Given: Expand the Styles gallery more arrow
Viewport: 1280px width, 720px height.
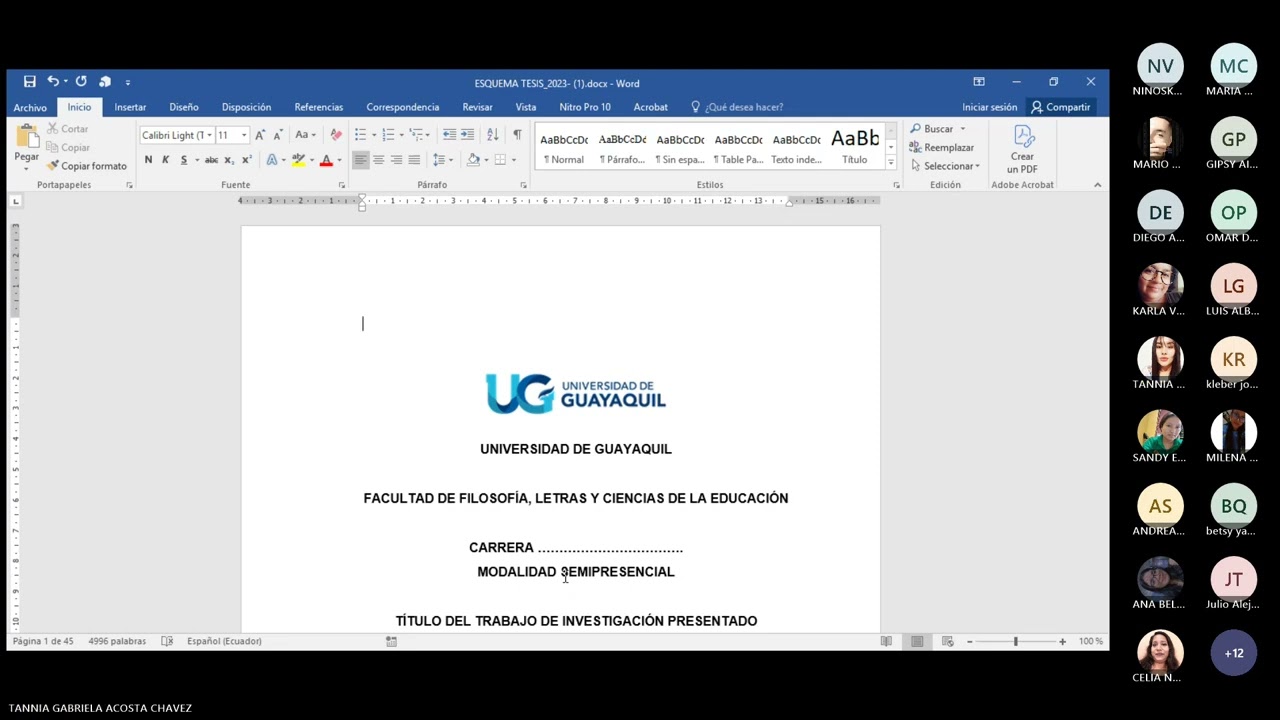Looking at the screenshot, I should click(890, 160).
